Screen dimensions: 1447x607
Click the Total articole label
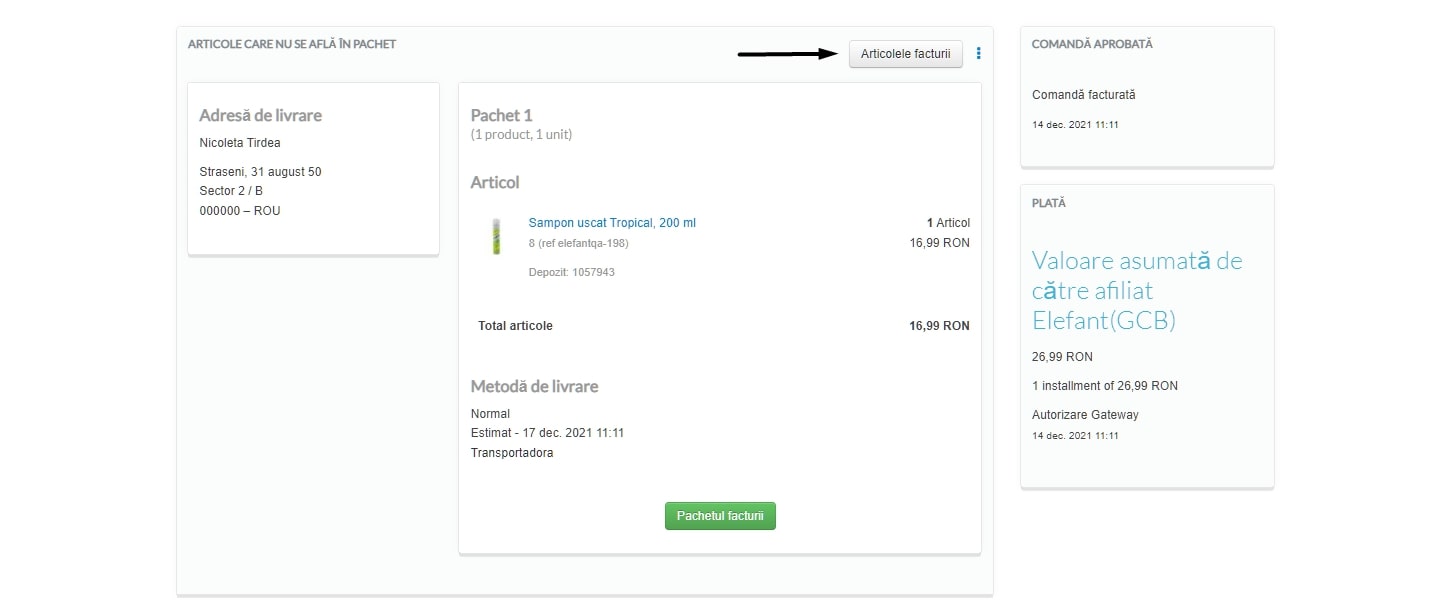[515, 326]
